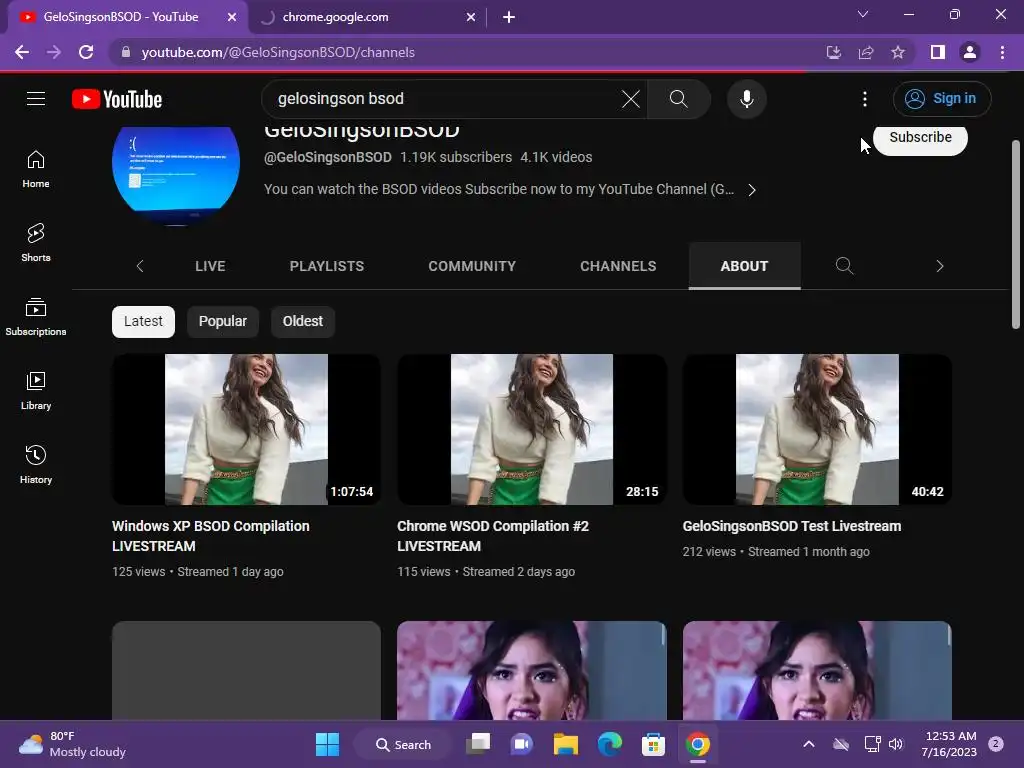Image resolution: width=1024 pixels, height=768 pixels.
Task: Open the YouTube settings three-dot menu
Action: click(x=865, y=99)
